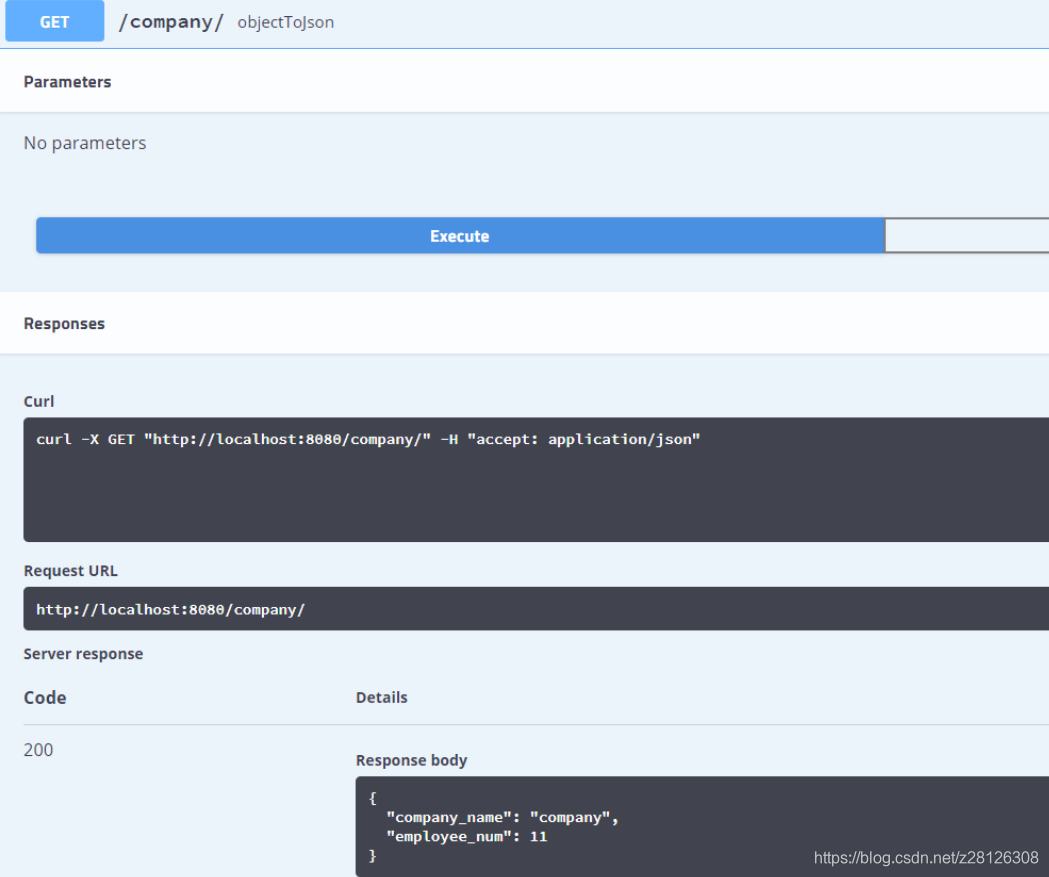Click the Server response heading

point(83,653)
